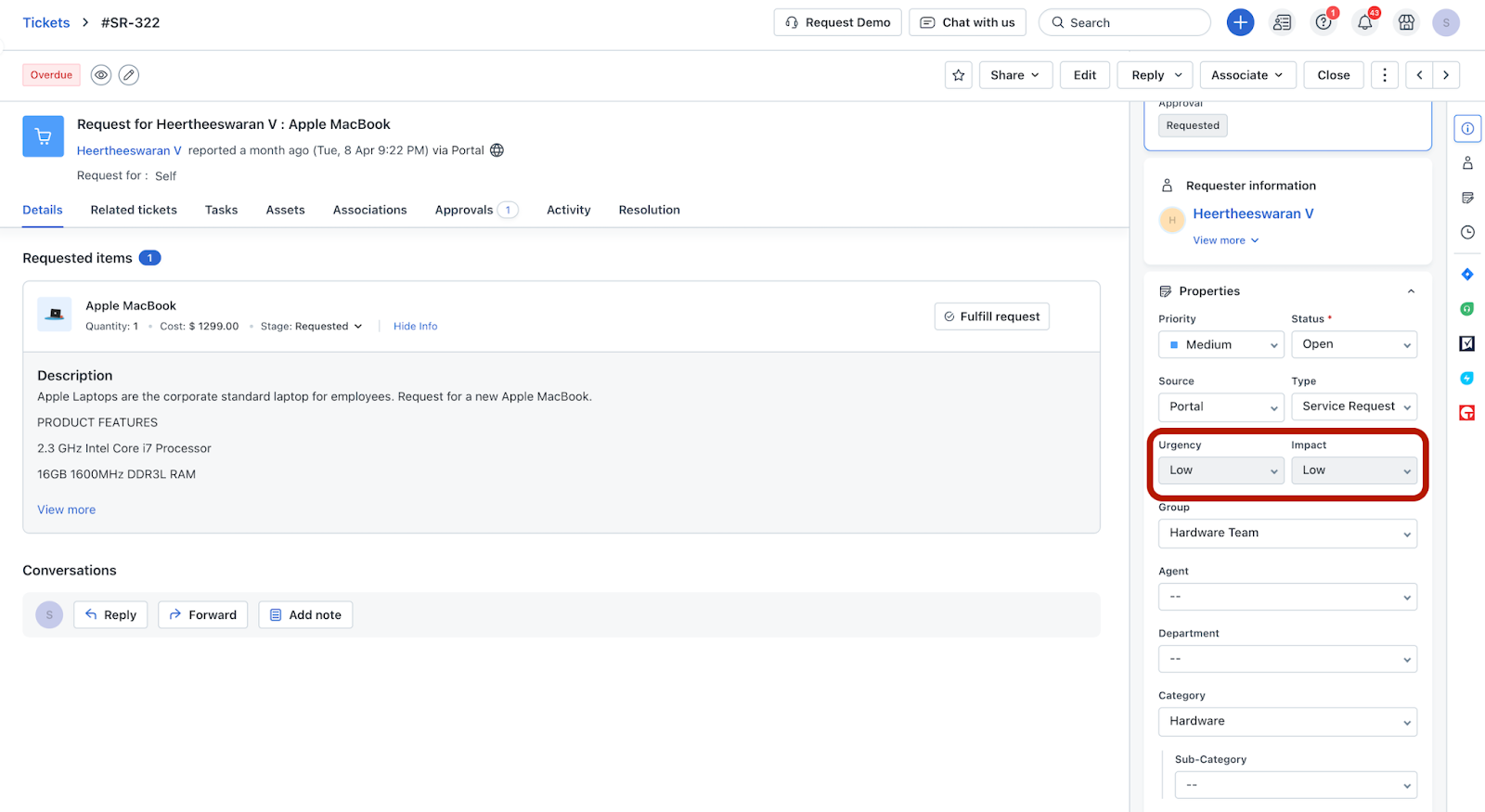Screen dimensions: 1485x812
Task: Click the Tickets breadcrumb link
Action: coord(46,22)
